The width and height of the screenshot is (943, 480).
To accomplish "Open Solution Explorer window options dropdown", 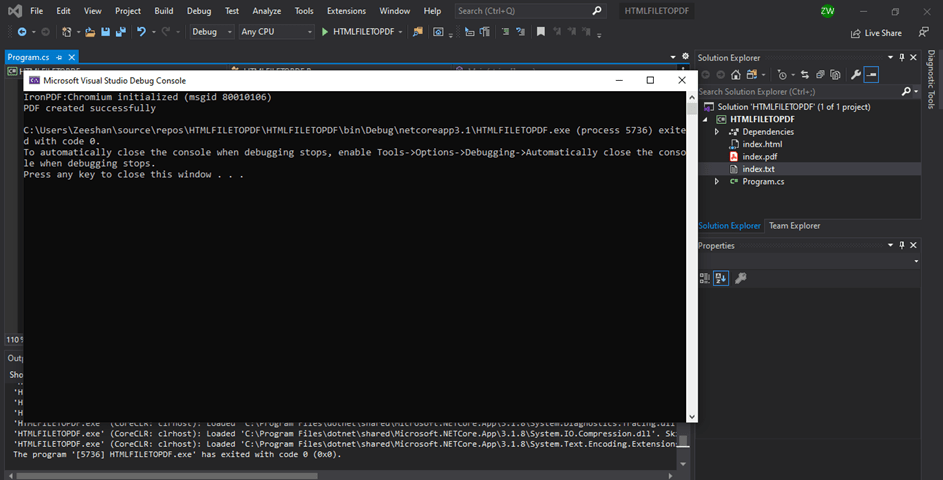I will [x=891, y=58].
